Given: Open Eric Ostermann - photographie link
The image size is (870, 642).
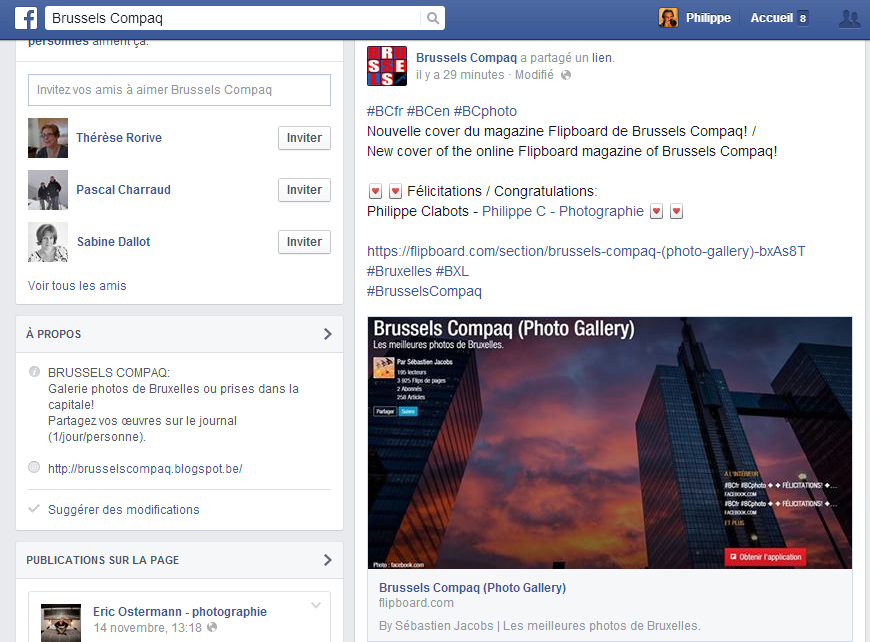Looking at the screenshot, I should point(180,611).
